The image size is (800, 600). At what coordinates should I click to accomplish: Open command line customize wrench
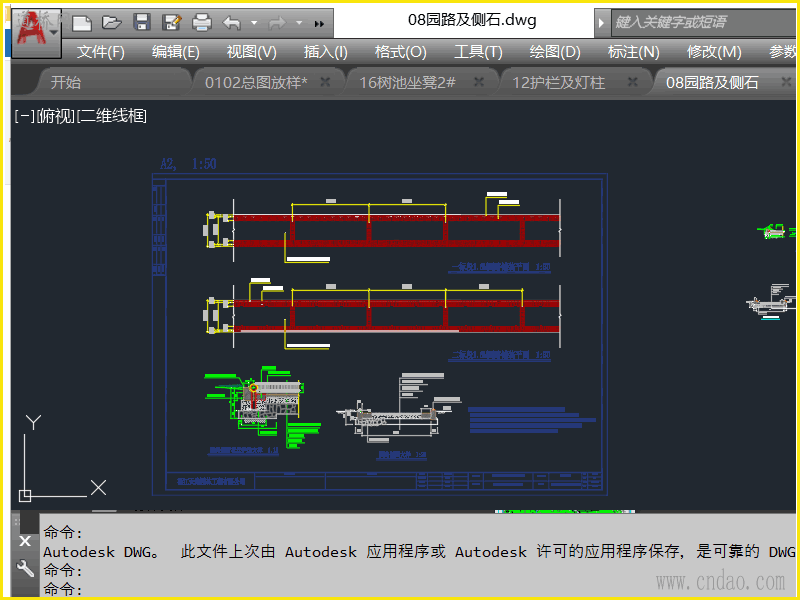point(25,568)
